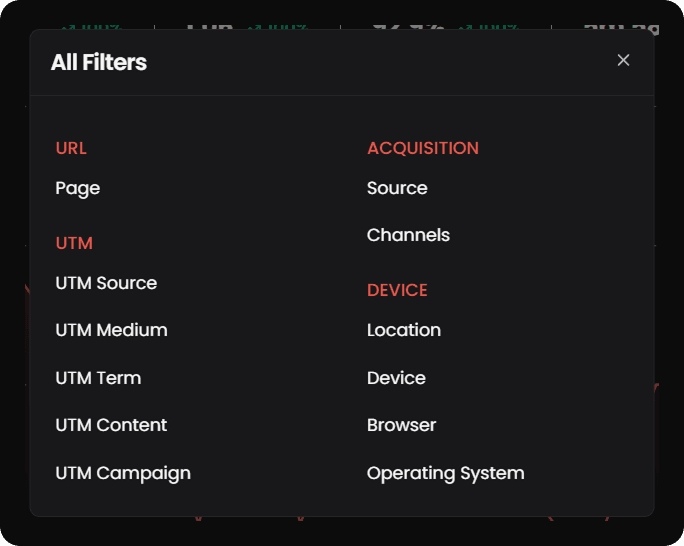
Task: Click the All Filters dialog title
Action: 99,62
